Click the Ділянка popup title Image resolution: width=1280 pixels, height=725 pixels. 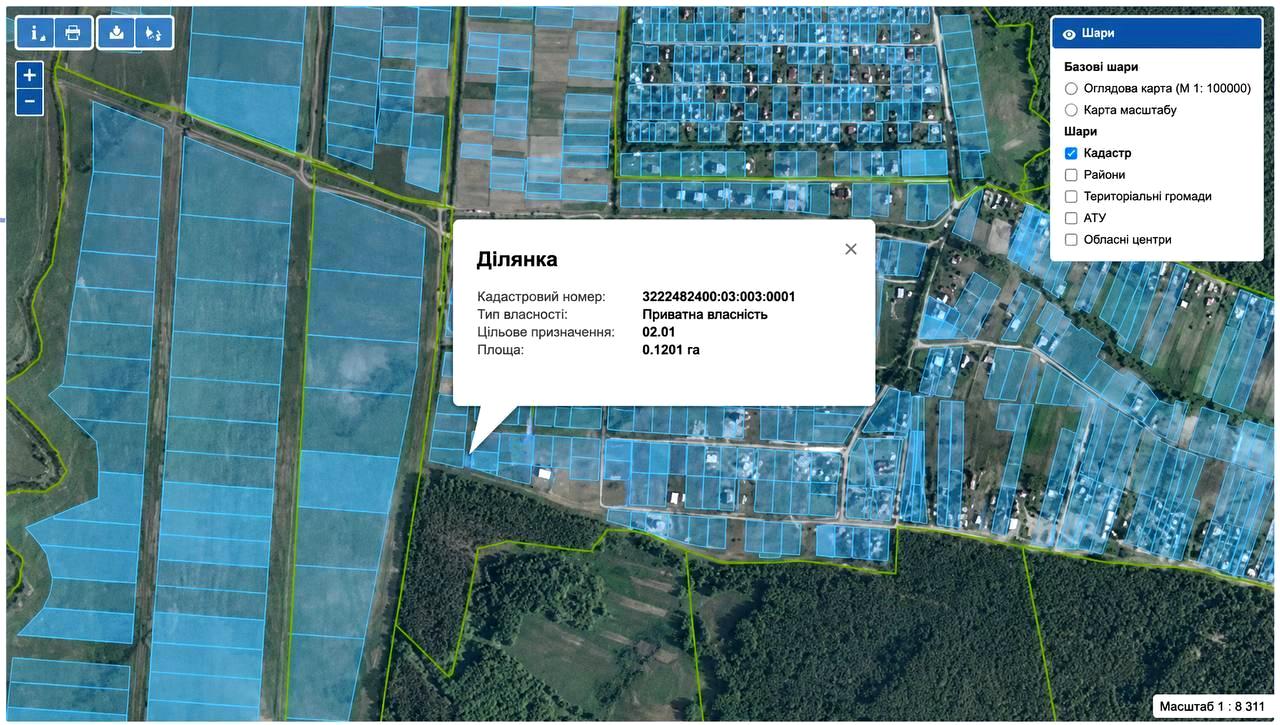click(517, 259)
